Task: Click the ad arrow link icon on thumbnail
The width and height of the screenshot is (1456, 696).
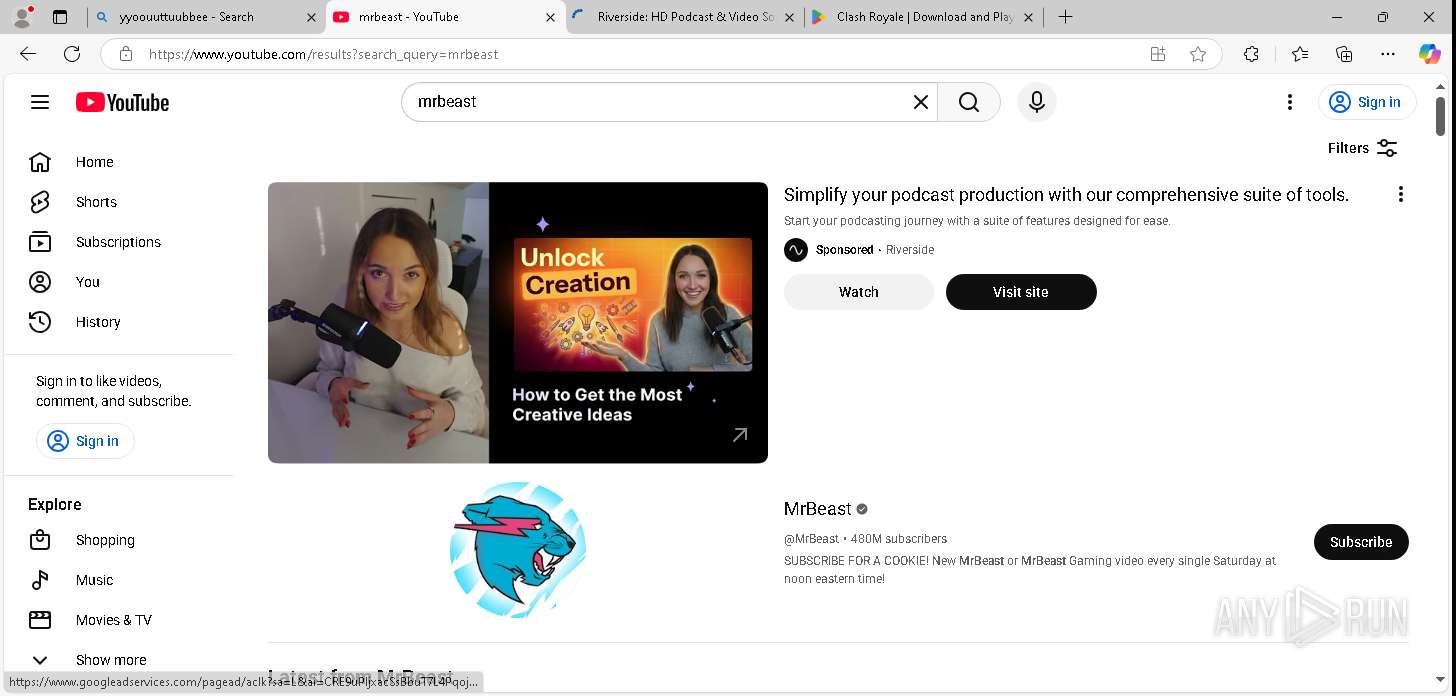Action: pos(740,435)
